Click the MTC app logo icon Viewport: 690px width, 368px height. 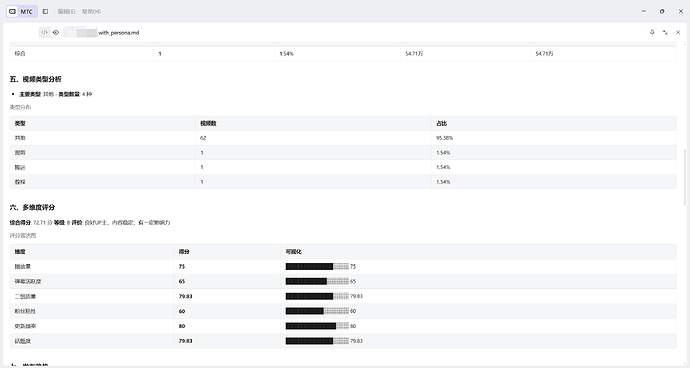[13, 11]
